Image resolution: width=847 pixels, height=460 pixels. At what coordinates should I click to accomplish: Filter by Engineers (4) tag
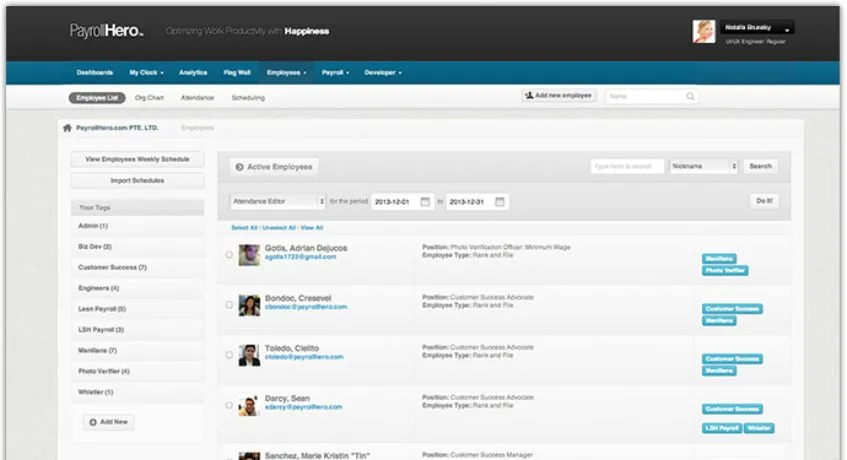[x=137, y=288]
